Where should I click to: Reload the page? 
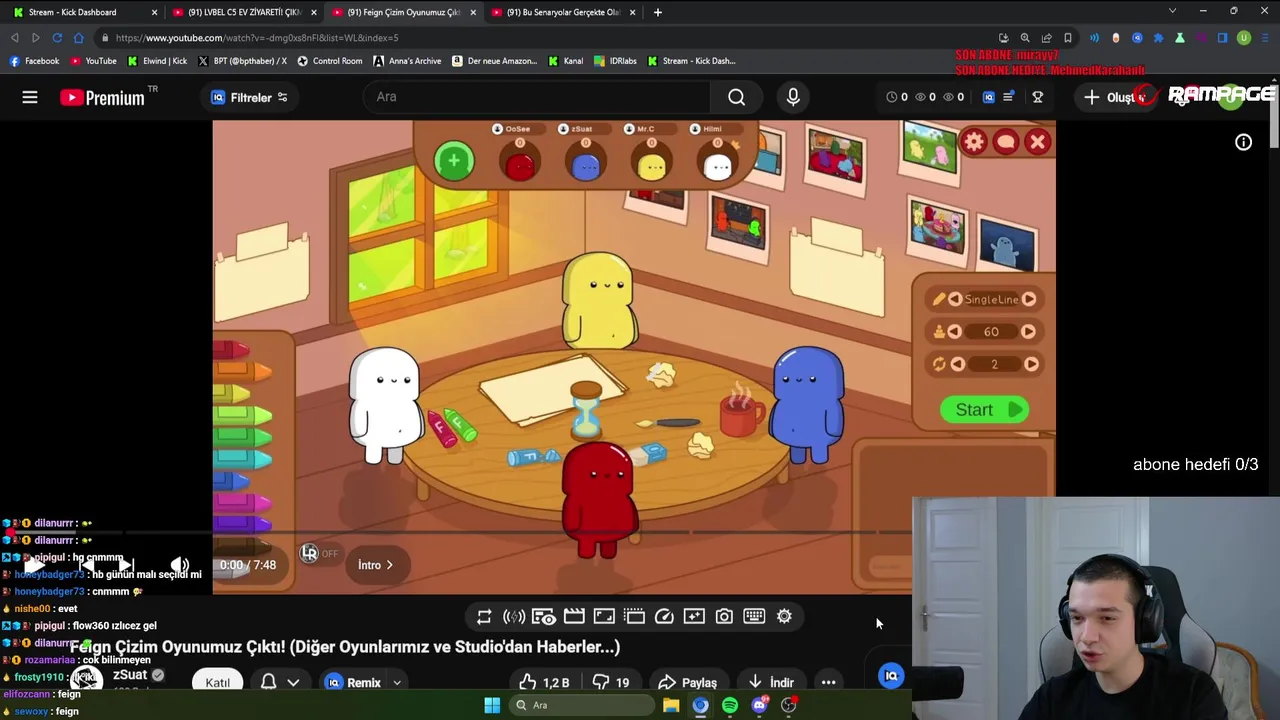[x=57, y=38]
